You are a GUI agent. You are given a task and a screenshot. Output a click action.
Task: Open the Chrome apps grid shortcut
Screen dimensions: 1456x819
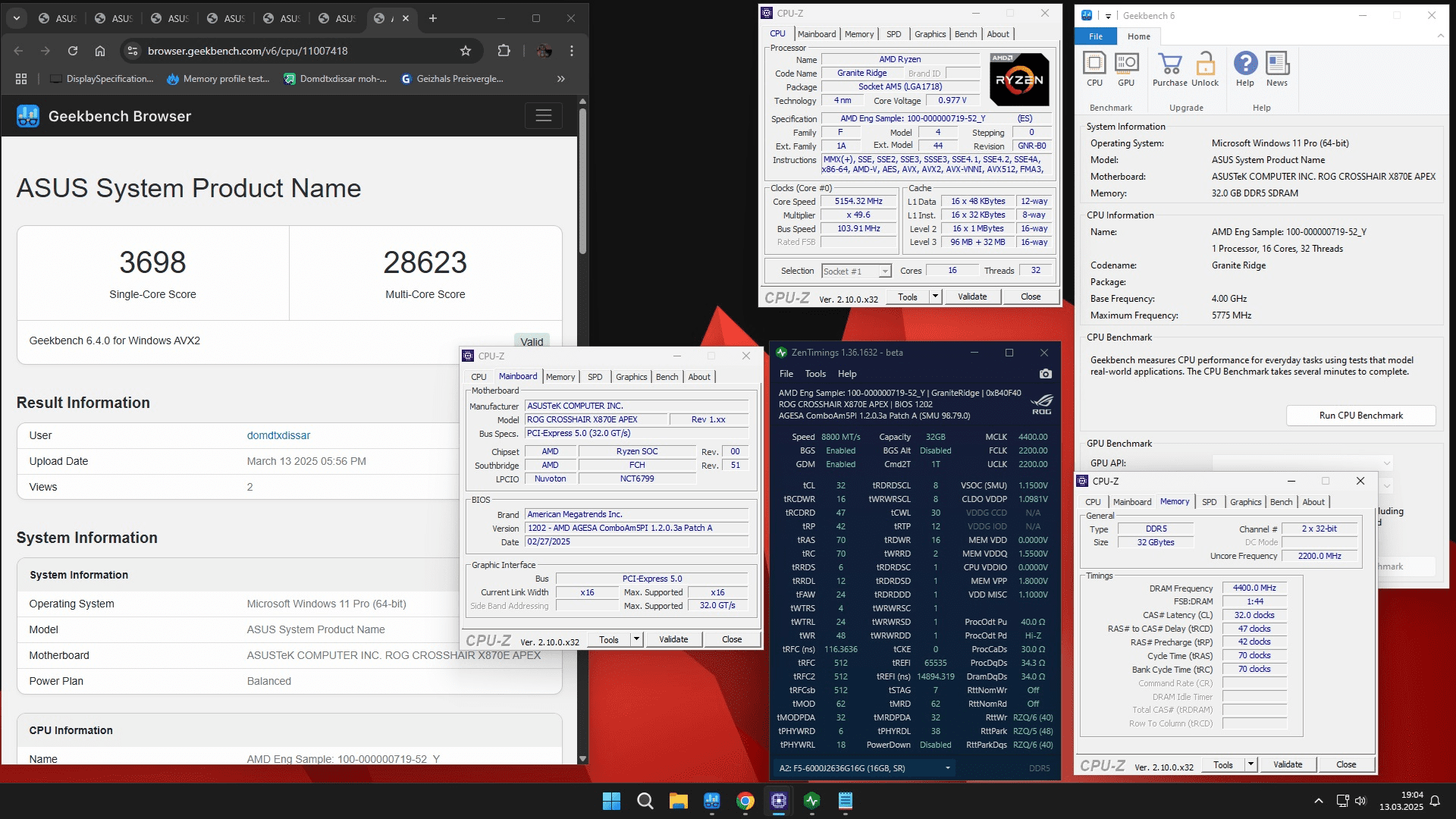(21, 79)
